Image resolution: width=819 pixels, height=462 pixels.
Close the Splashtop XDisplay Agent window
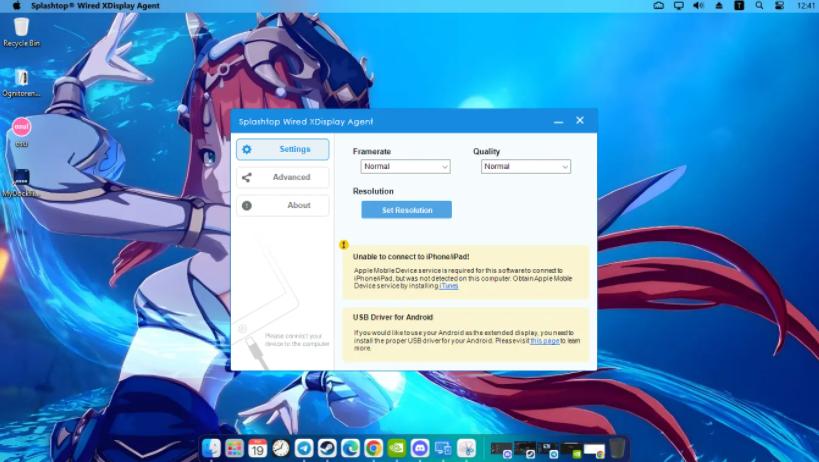pos(580,121)
